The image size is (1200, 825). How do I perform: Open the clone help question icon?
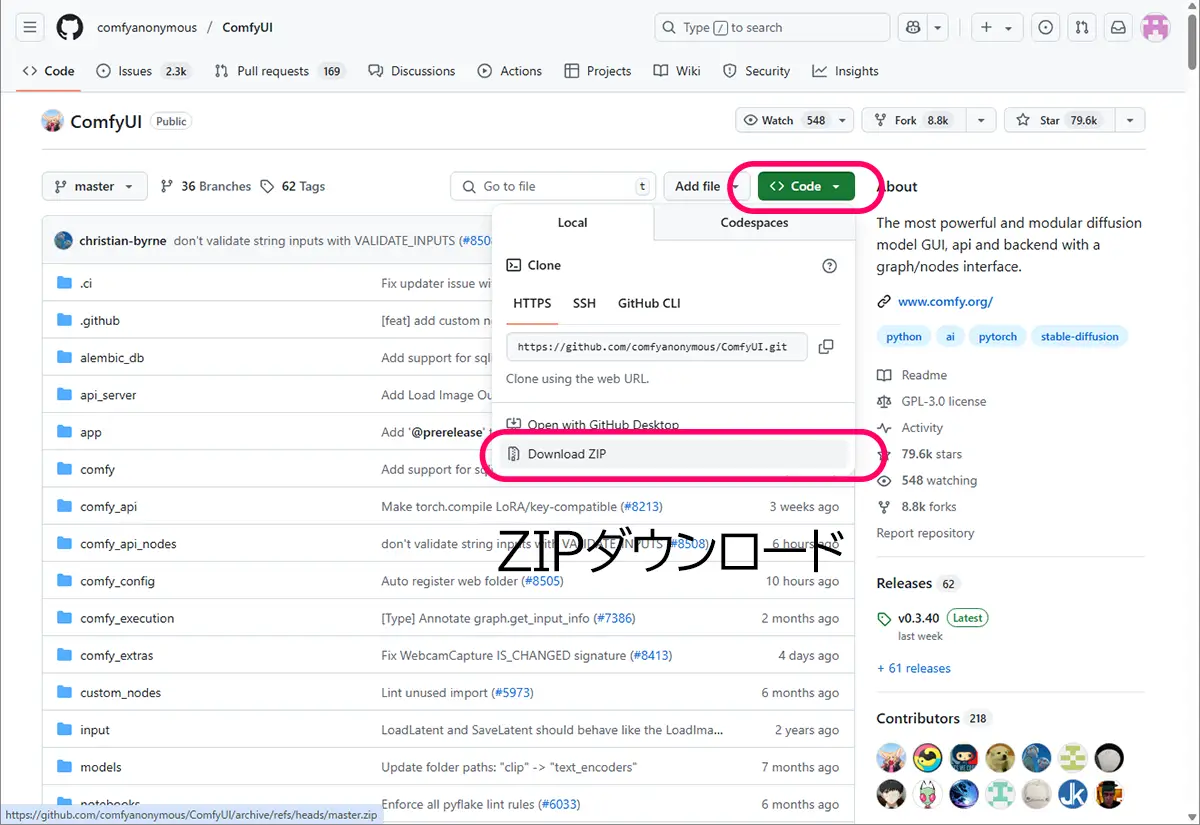(x=829, y=266)
